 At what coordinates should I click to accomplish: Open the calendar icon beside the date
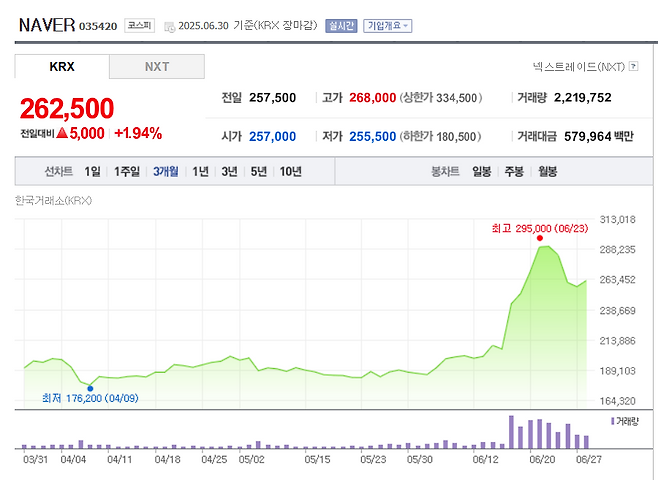coord(169,27)
